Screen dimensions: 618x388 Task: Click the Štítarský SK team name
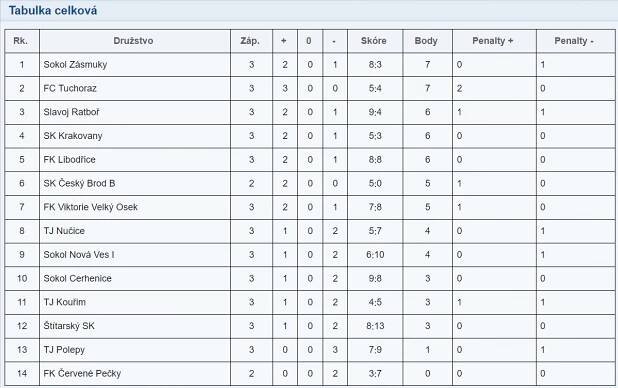click(x=69, y=326)
